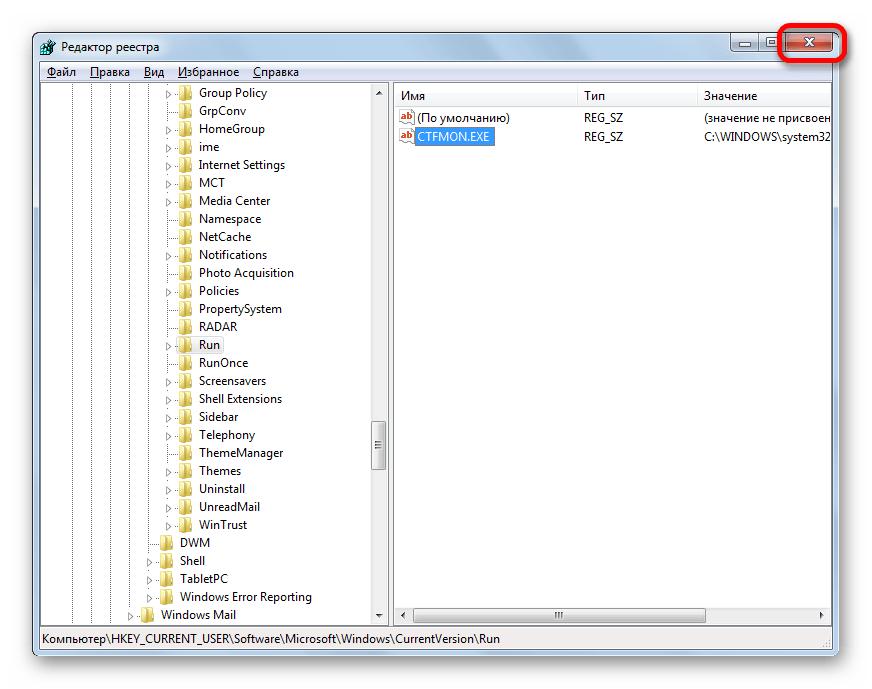Click the Registry Editor title bar icon
Viewport: 872px width, 689px height.
click(x=48, y=47)
